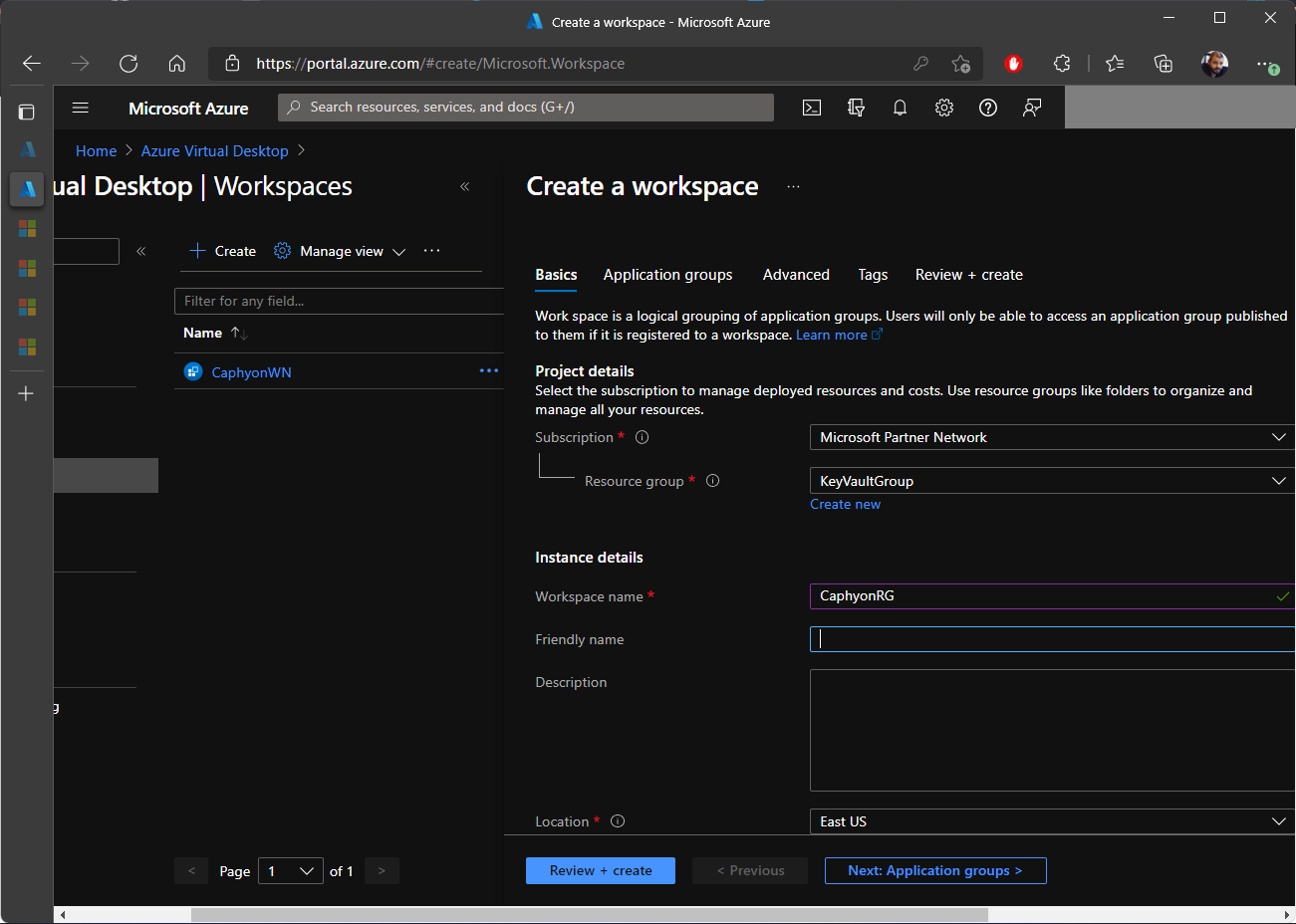Open Azure portal hamburger menu

pos(81,108)
